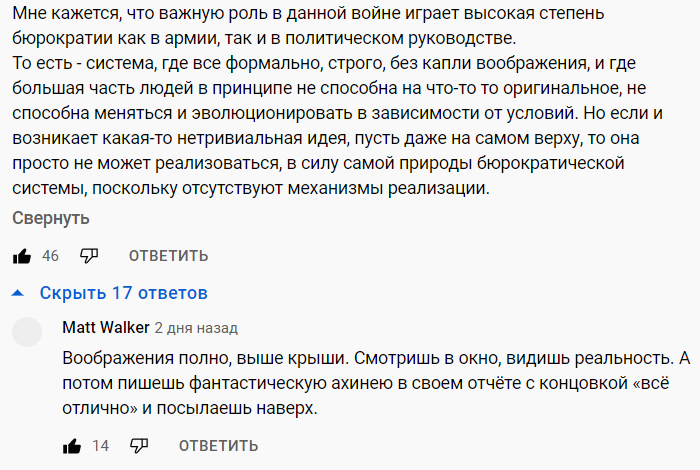Viewport: 700px width, 470px height.
Task: Open Matt Walker's round avatar
Action: (x=30, y=332)
